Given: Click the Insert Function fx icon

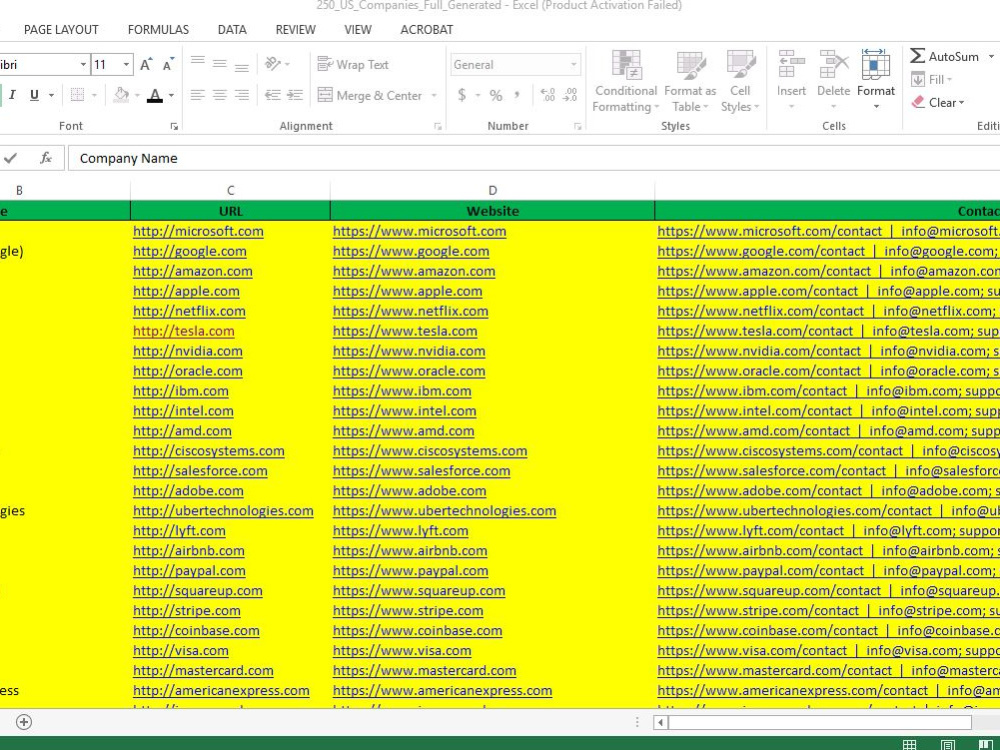Looking at the screenshot, I should [x=45, y=158].
